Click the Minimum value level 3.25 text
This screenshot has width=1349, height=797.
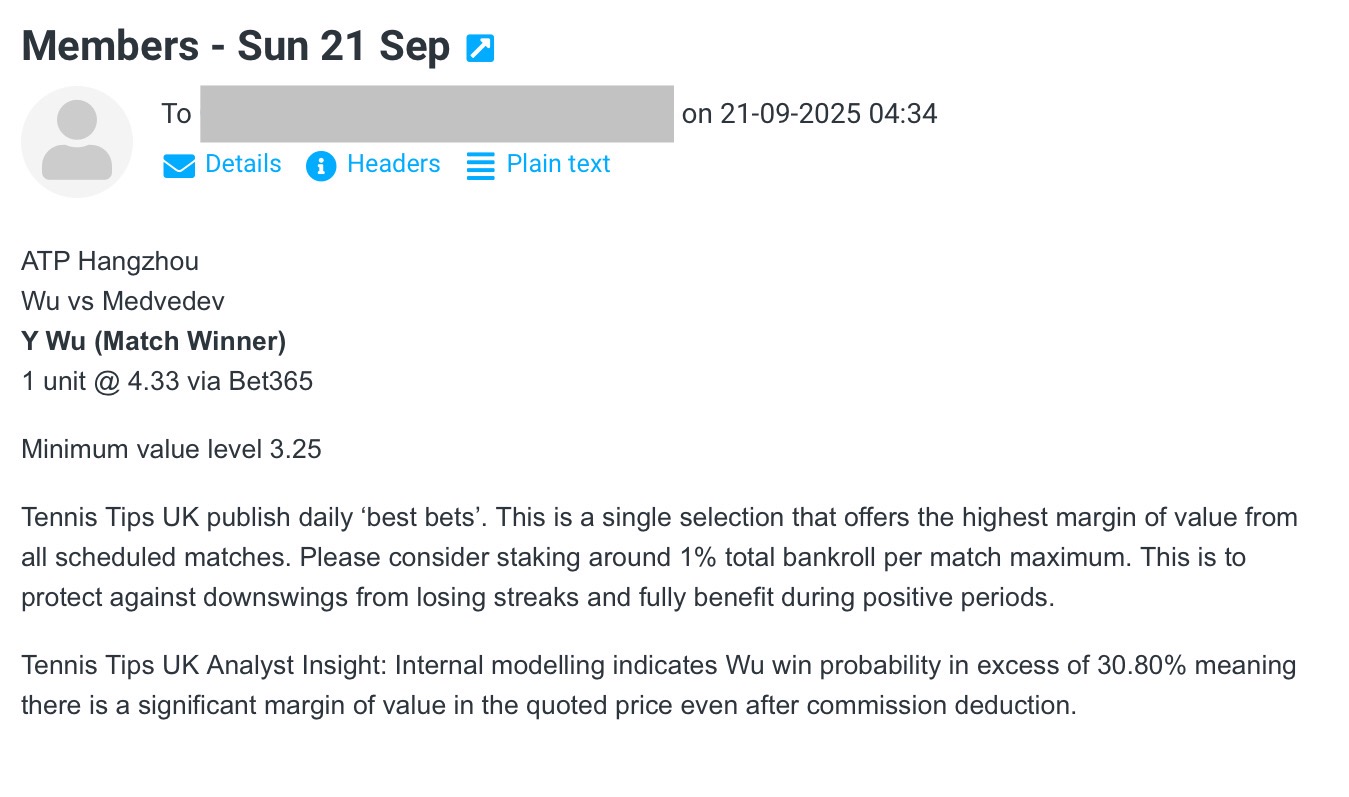[171, 450]
